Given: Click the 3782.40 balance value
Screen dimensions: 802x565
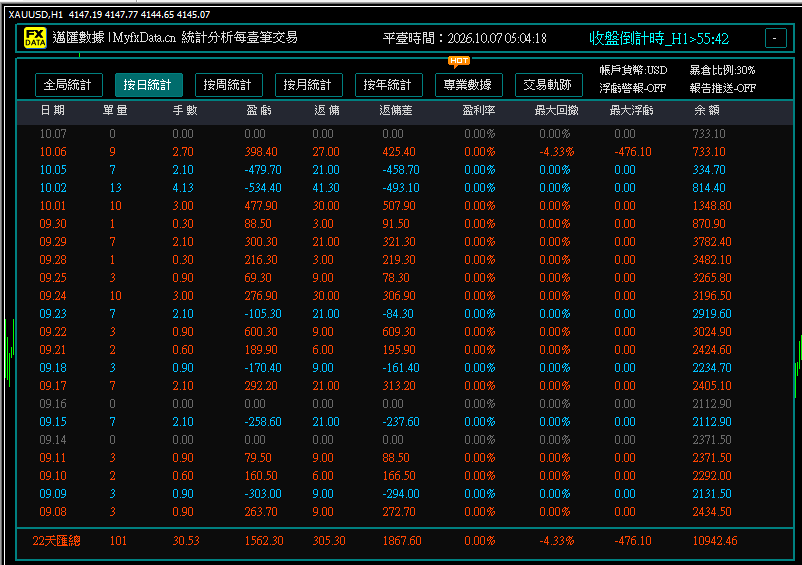Looking at the screenshot, I should click(712, 242).
